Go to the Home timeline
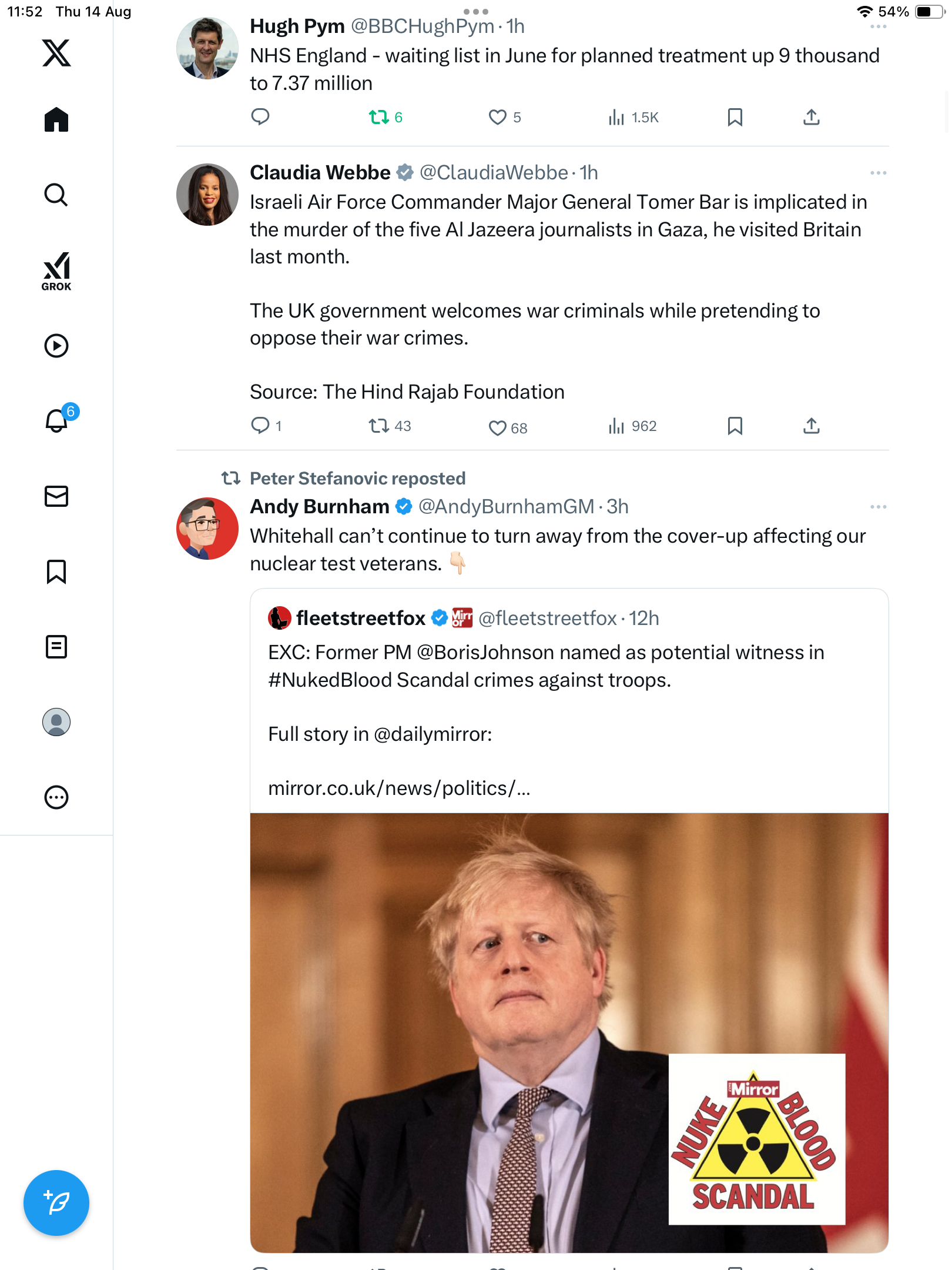Viewport: 952px width, 1270px height. click(x=56, y=120)
